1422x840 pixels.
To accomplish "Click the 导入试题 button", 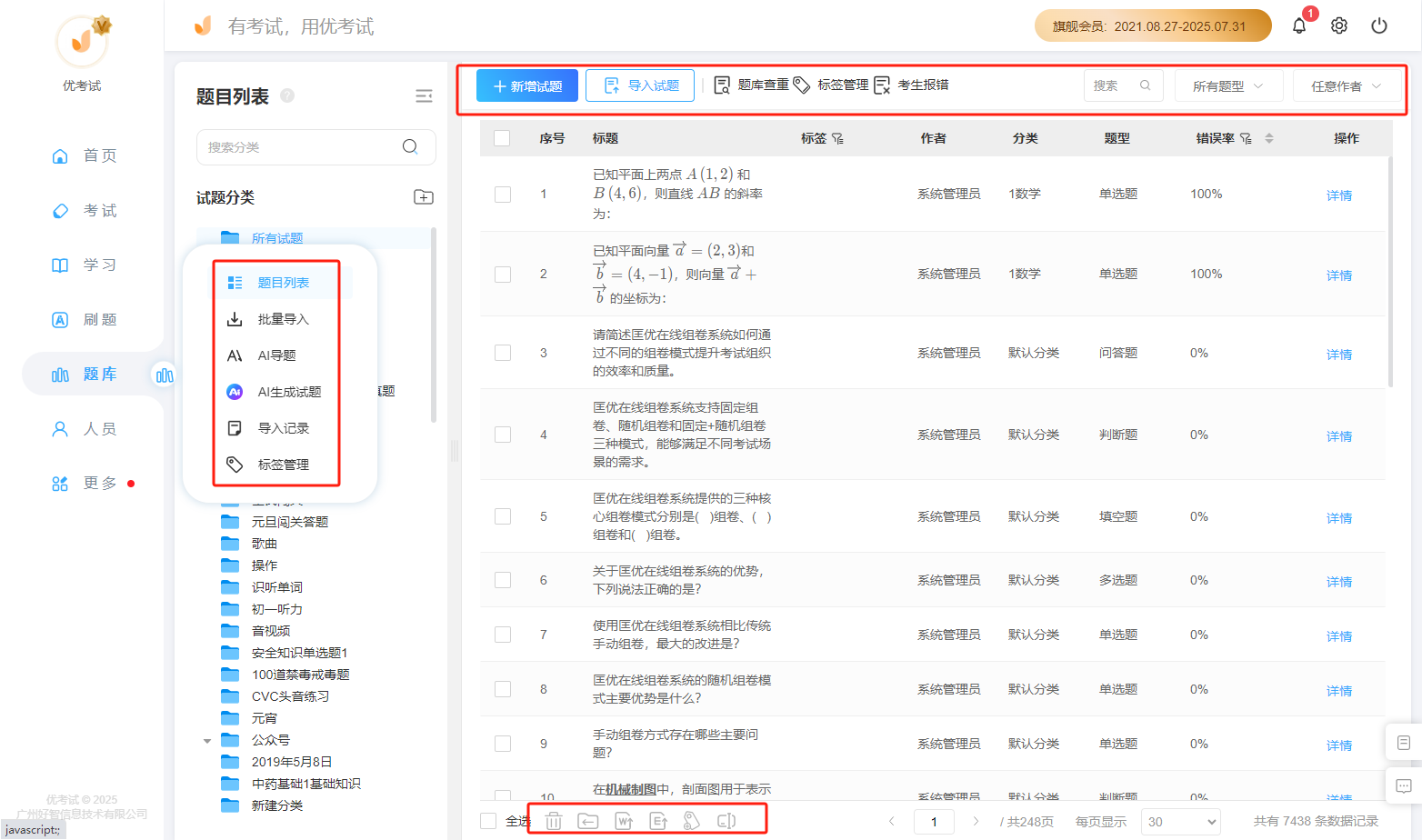I will point(640,85).
